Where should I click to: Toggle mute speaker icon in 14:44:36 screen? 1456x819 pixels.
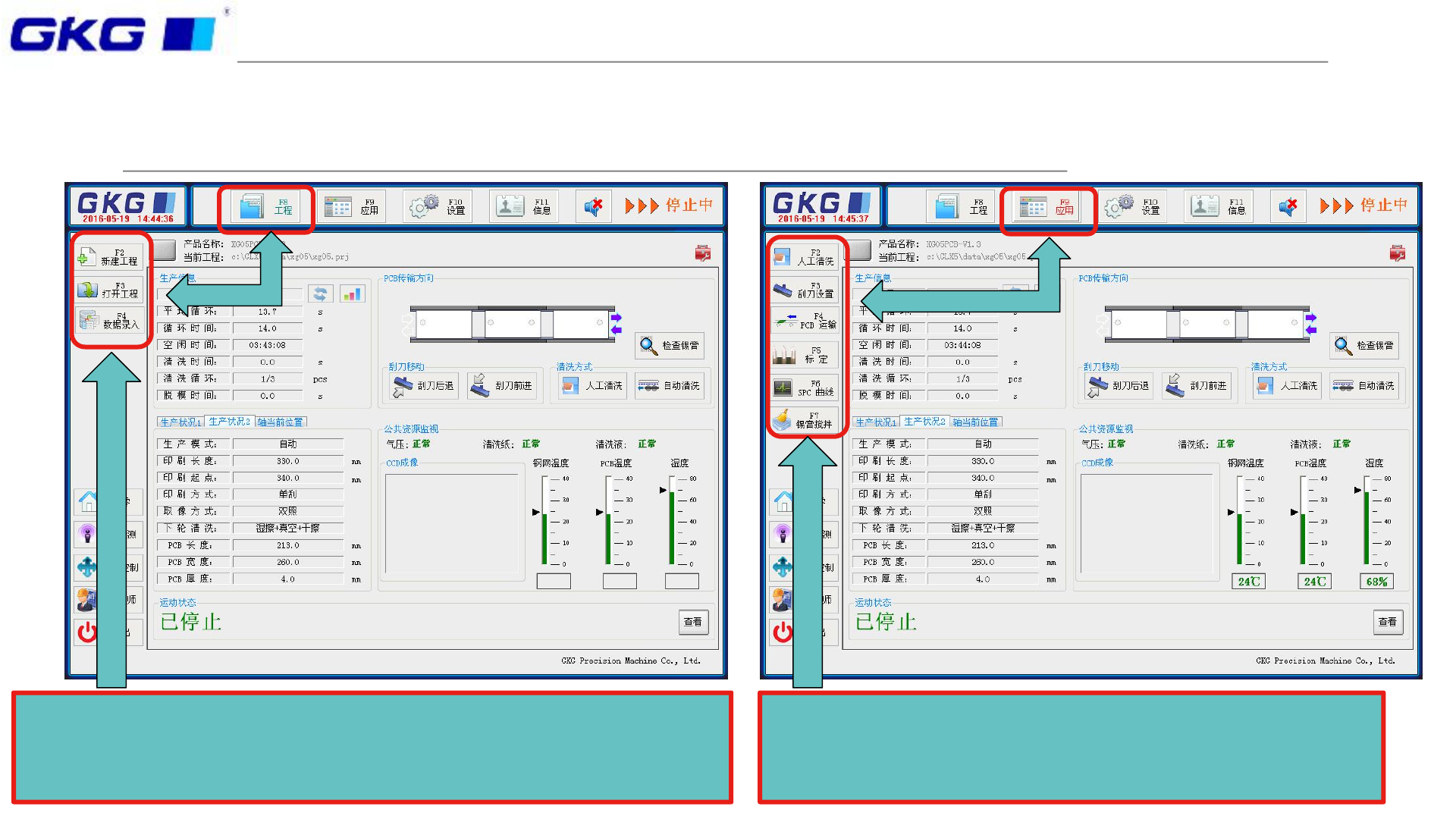pos(593,206)
